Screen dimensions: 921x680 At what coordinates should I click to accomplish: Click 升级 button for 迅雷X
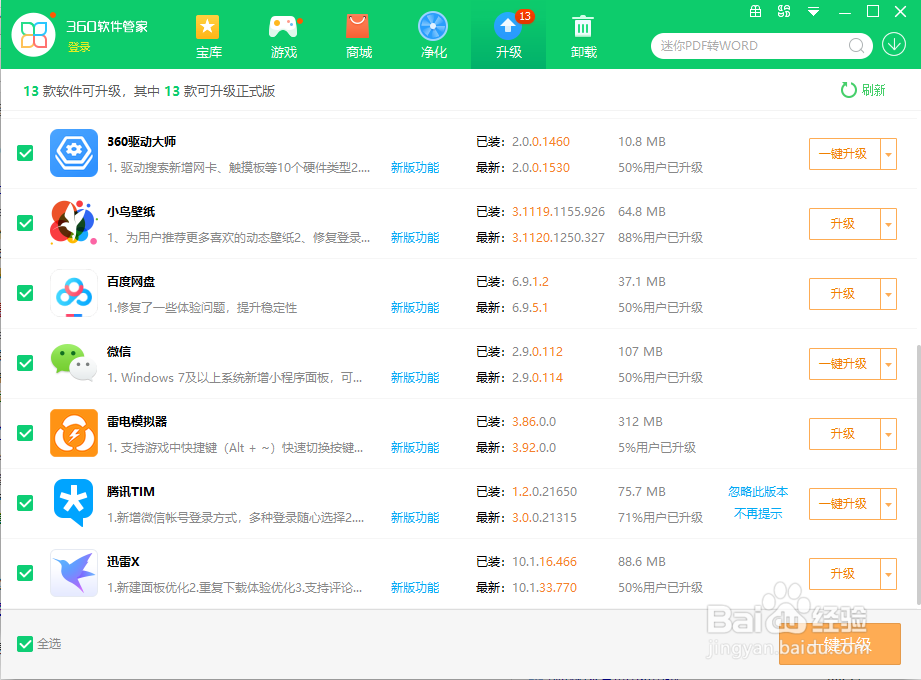pos(844,574)
